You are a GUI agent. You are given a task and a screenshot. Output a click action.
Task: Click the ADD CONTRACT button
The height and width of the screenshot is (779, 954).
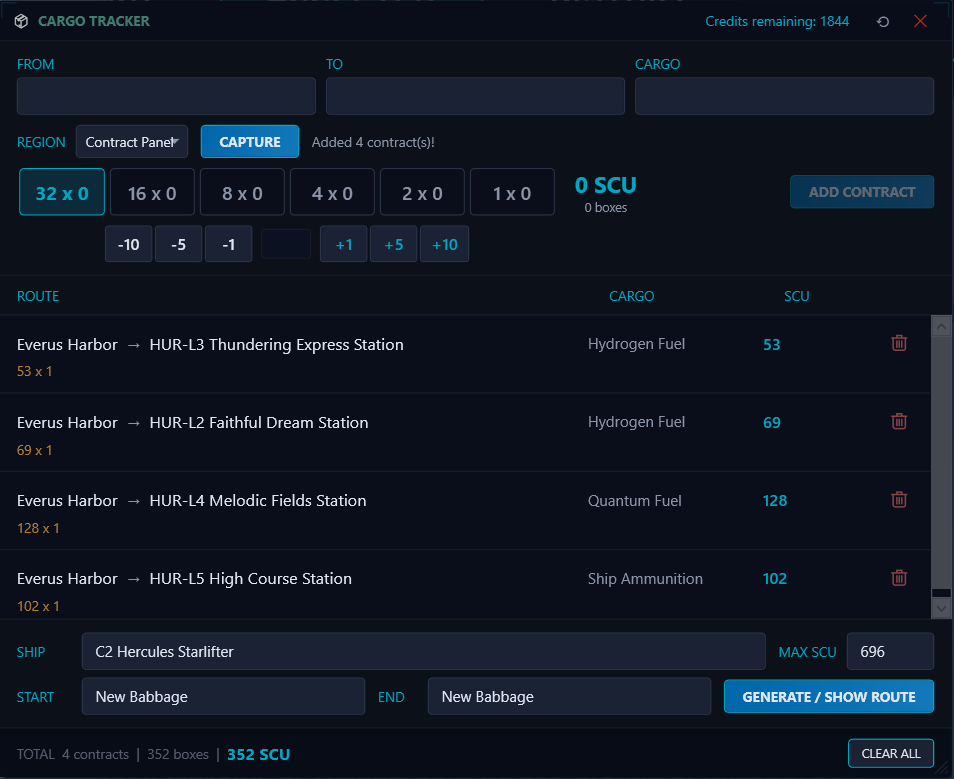pyautogui.click(x=862, y=192)
